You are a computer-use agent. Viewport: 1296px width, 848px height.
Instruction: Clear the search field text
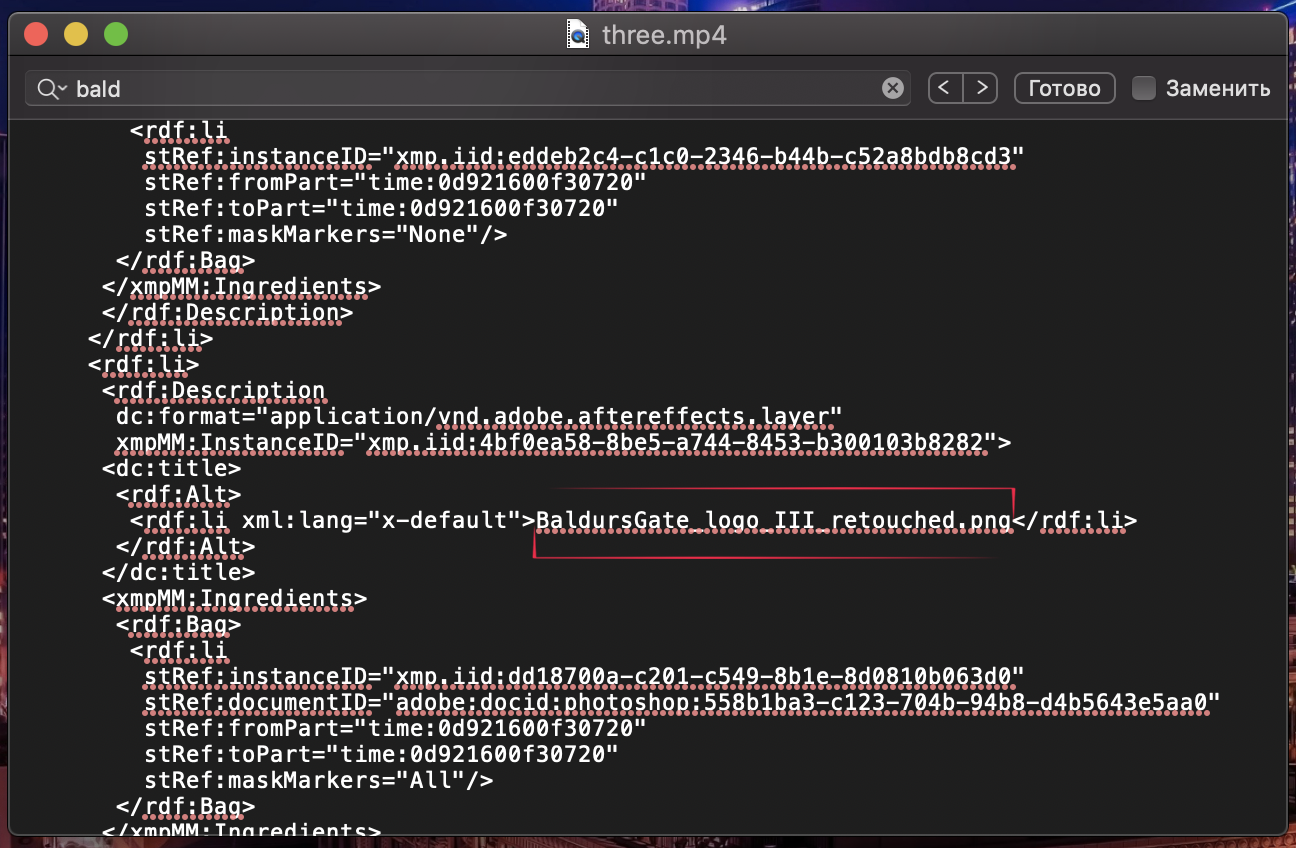coord(893,88)
